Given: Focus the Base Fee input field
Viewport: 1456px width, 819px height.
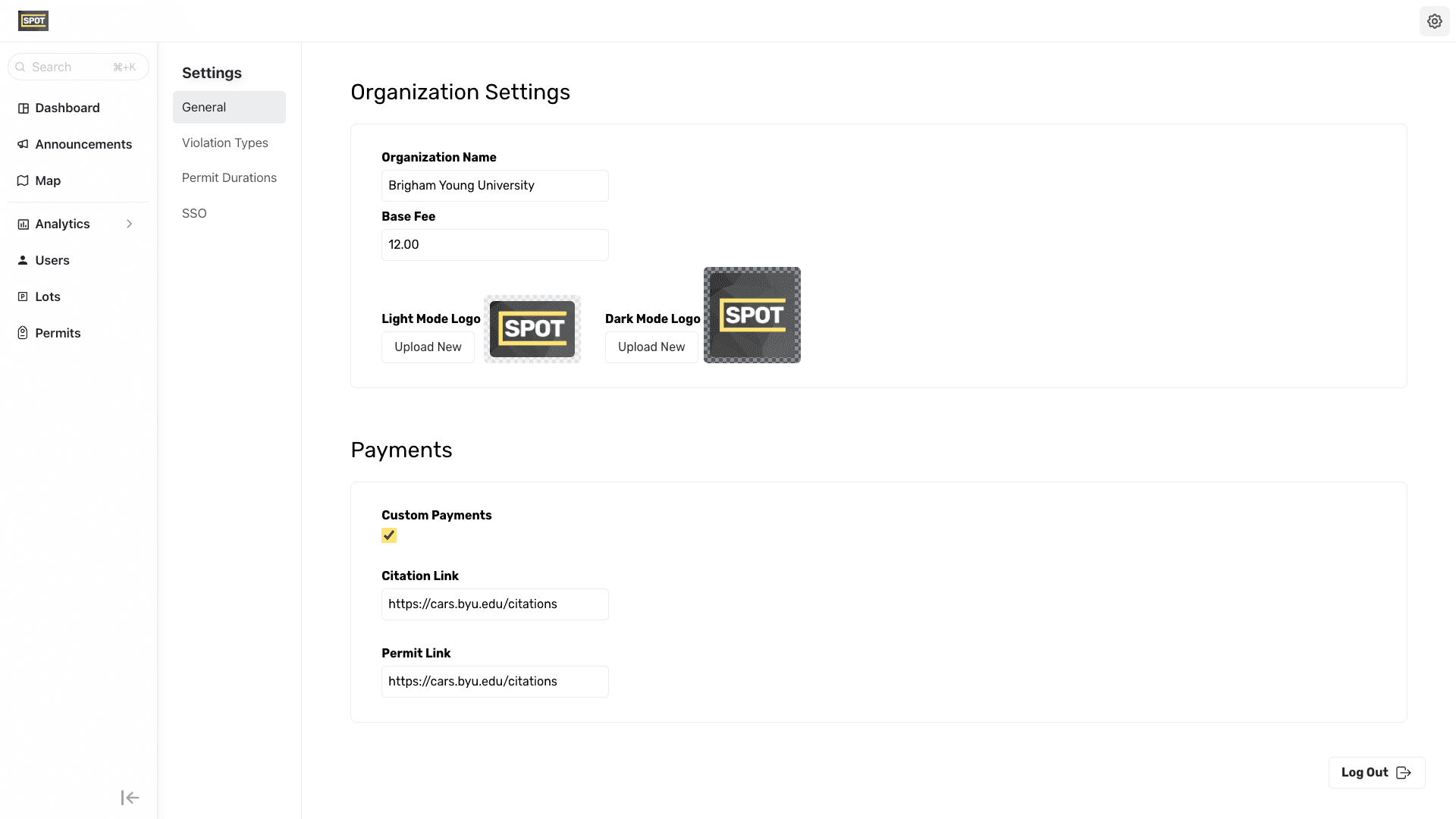Looking at the screenshot, I should (494, 245).
